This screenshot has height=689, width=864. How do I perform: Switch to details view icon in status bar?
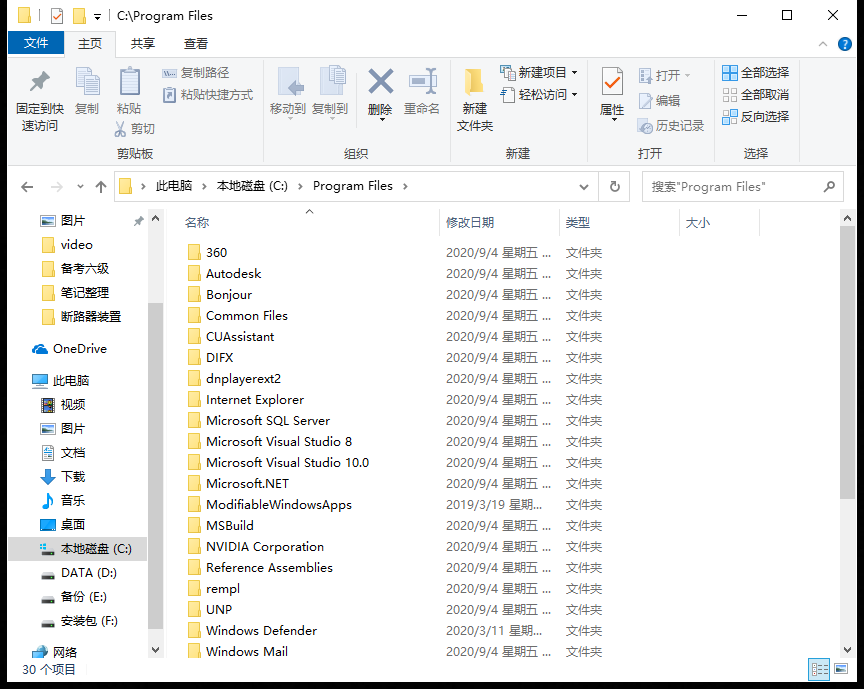pos(819,670)
